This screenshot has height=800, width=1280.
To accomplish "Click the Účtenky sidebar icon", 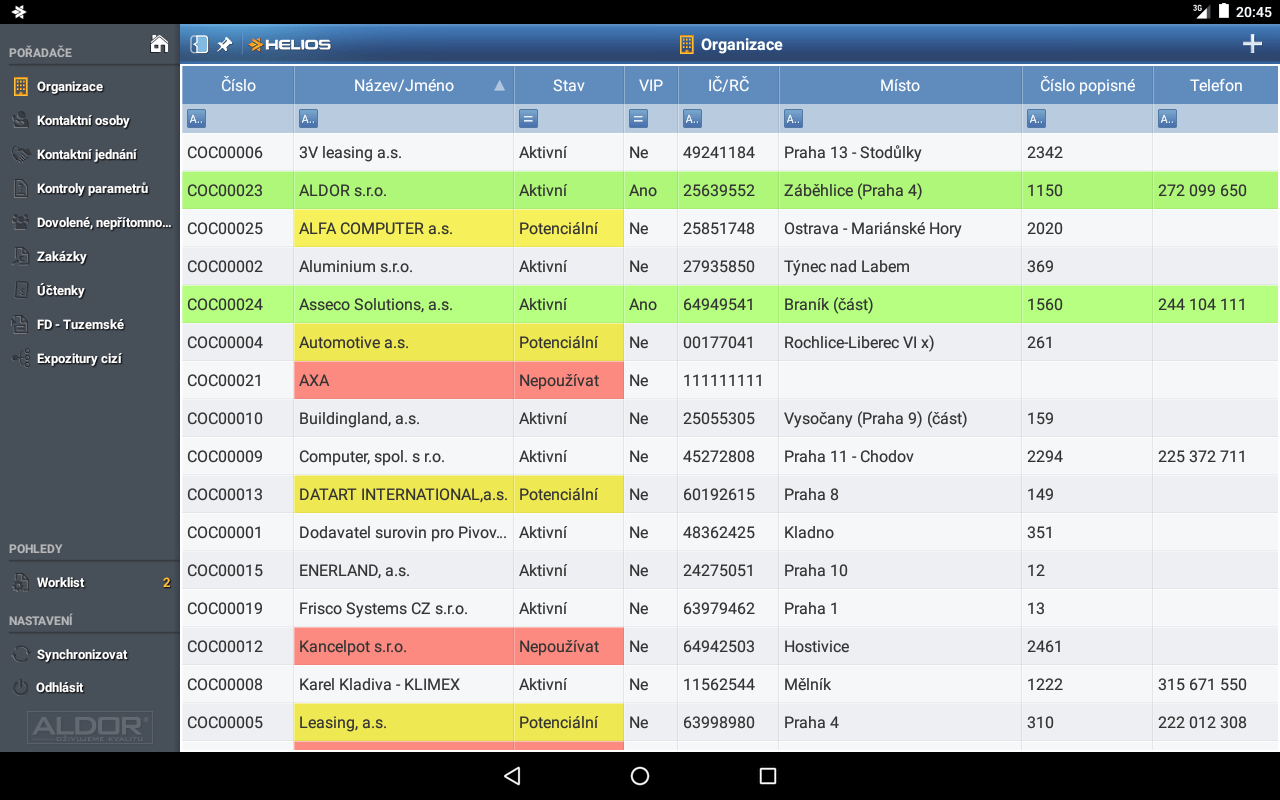I will [x=20, y=291].
